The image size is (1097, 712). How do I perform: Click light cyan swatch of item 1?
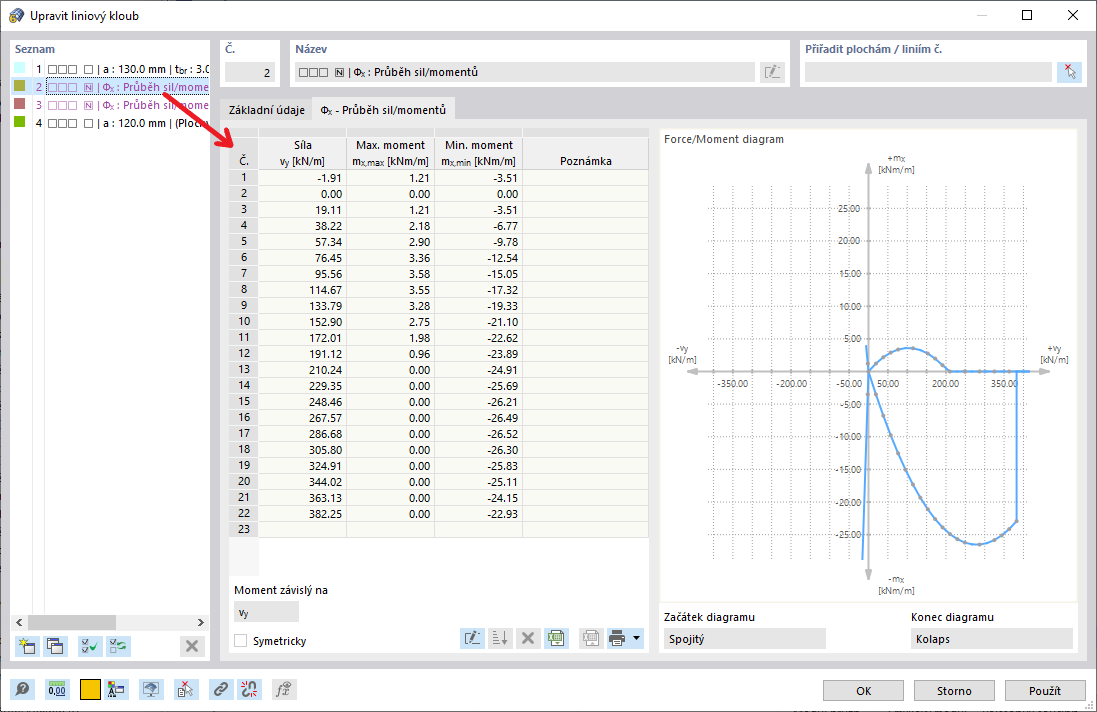point(20,68)
